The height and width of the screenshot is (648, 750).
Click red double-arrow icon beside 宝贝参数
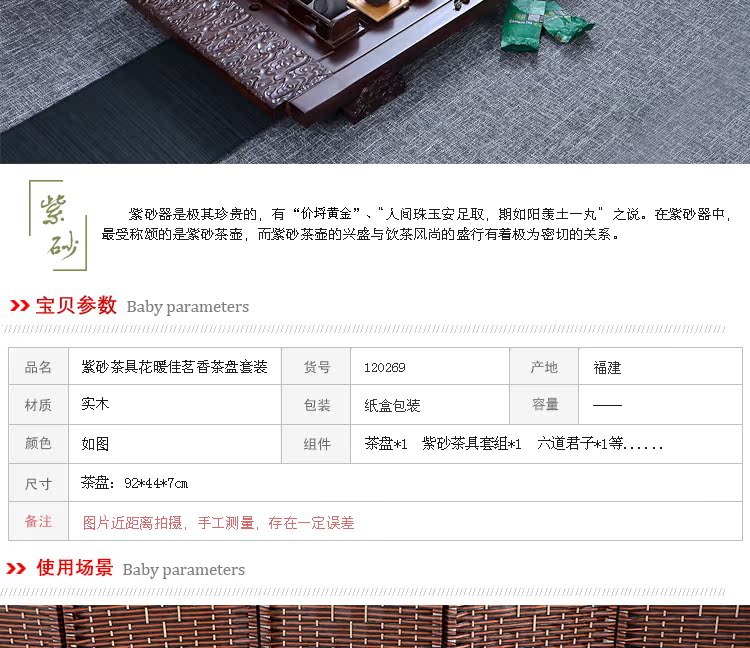pos(20,306)
